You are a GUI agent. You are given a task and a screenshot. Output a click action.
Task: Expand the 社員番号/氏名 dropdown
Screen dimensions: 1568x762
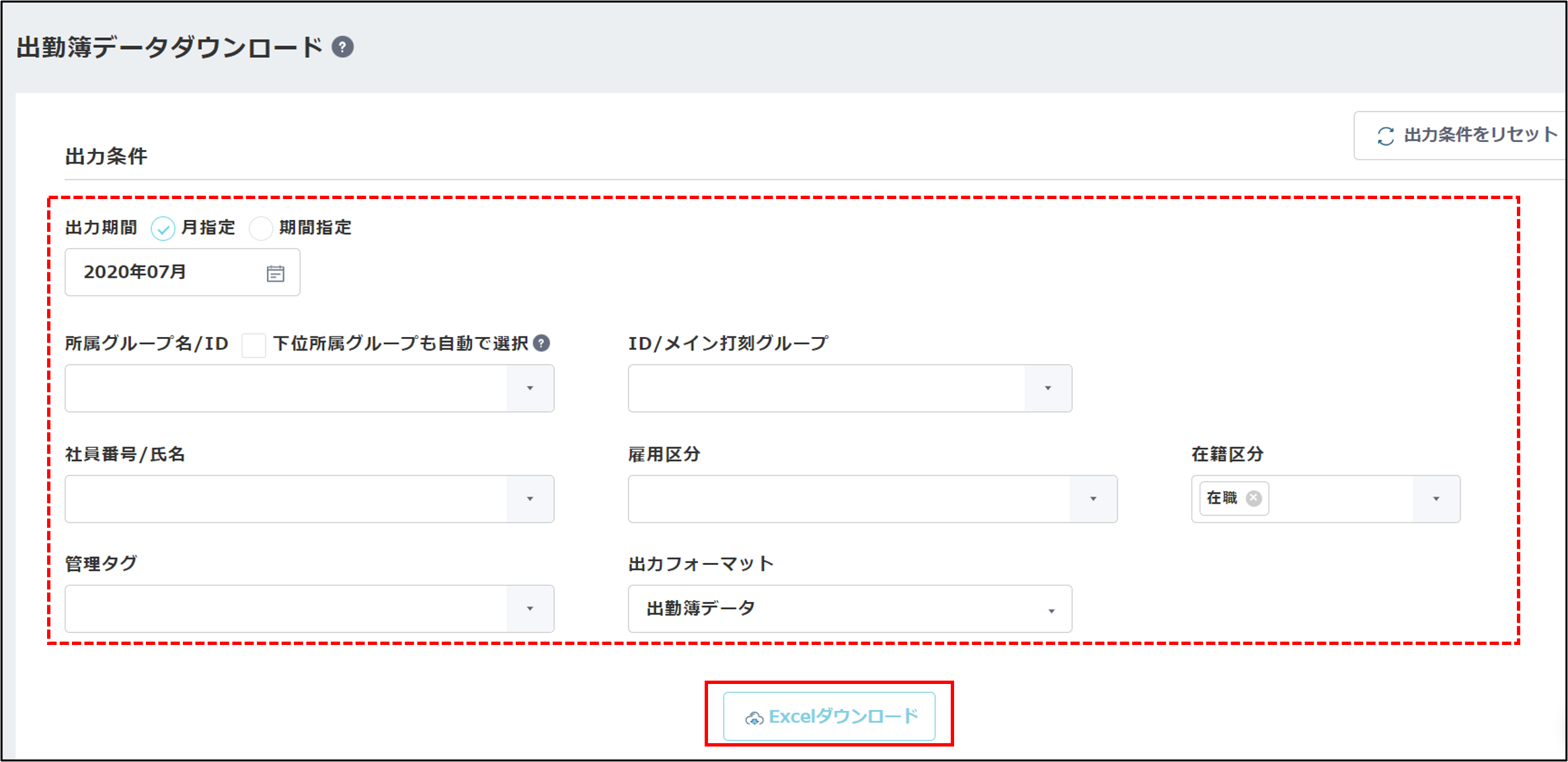click(x=530, y=499)
